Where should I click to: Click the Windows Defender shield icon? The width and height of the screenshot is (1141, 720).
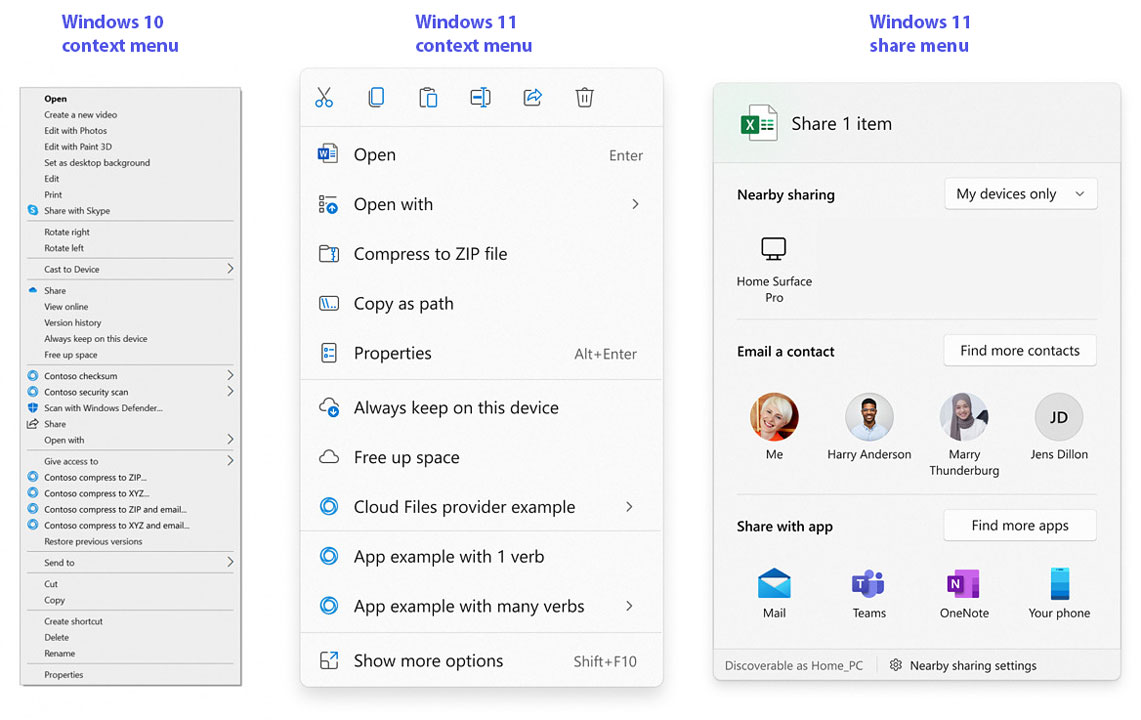pos(33,408)
